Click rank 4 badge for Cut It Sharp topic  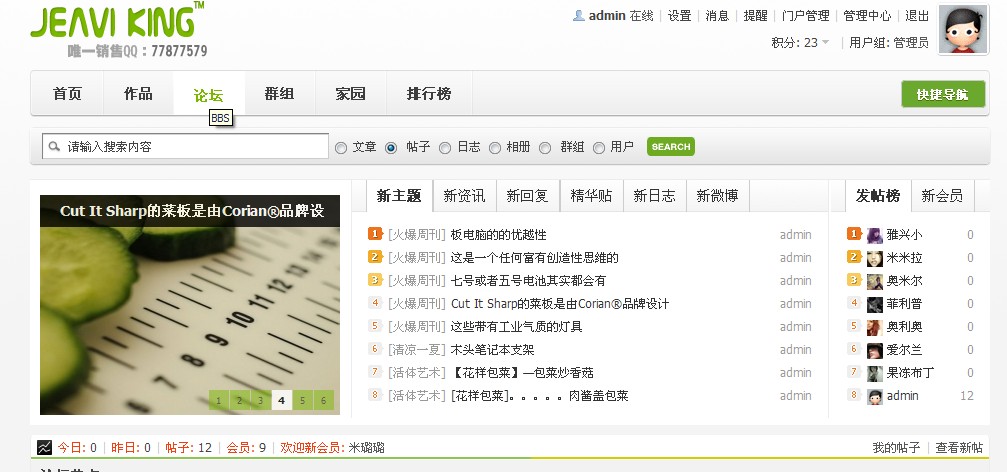coord(375,302)
